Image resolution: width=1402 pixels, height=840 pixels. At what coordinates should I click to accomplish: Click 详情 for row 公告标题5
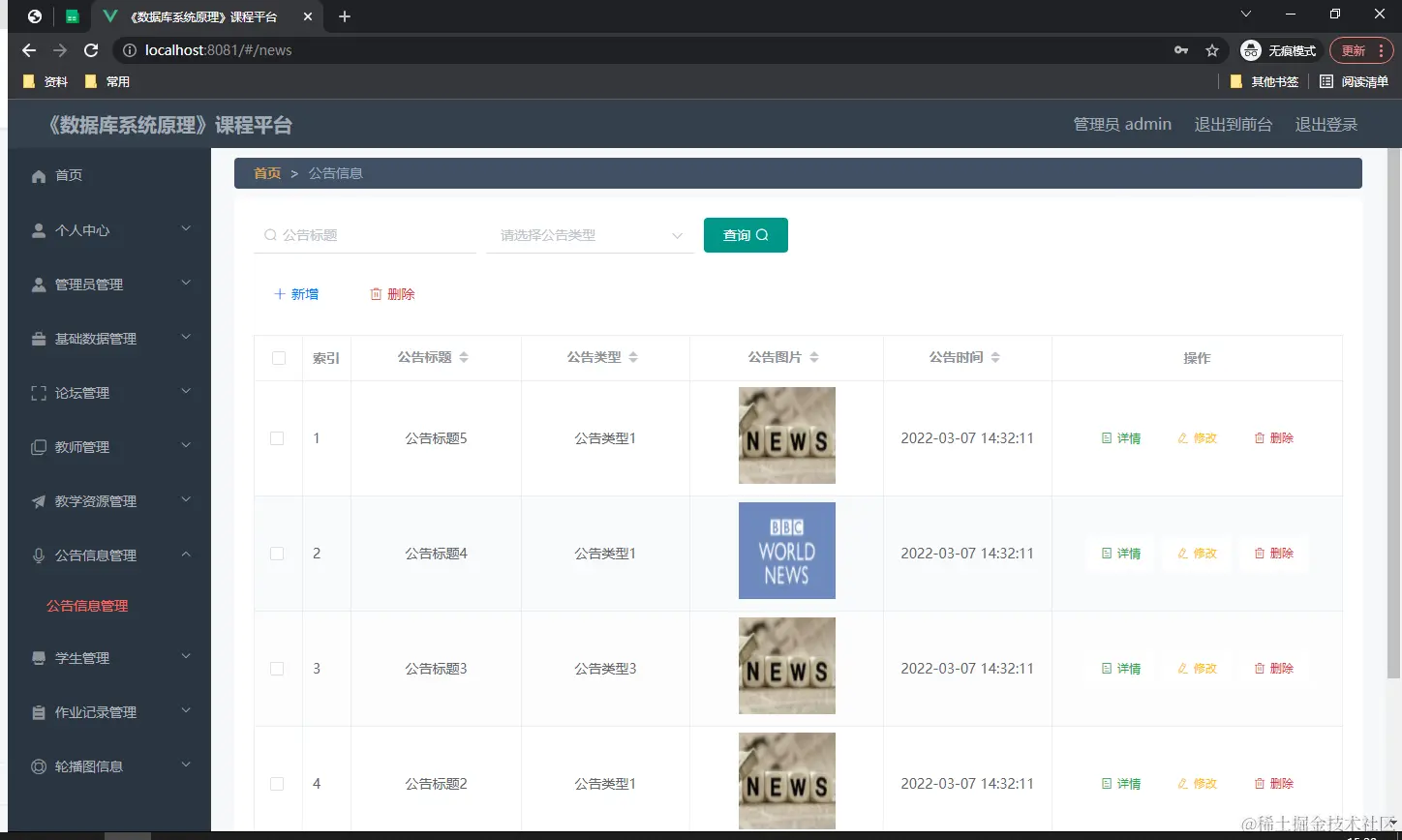1121,438
